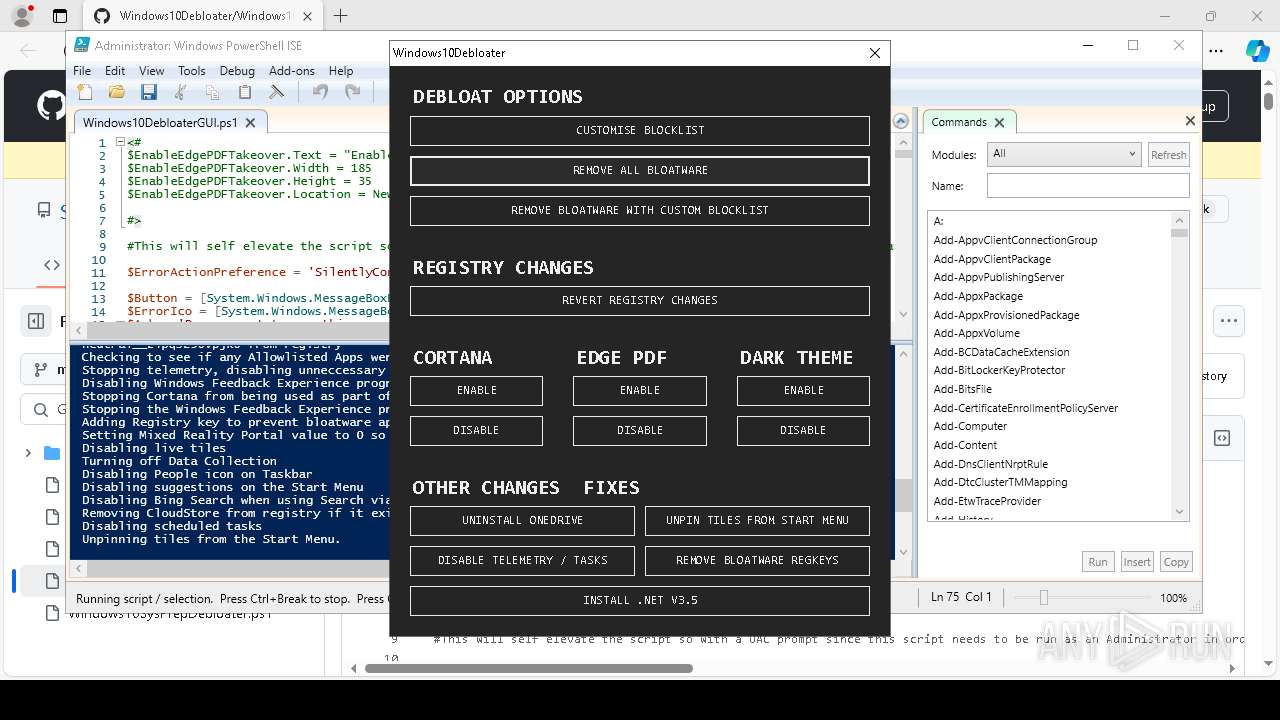Close the Commands add-on tab
The image size is (1280, 720).
click(x=999, y=122)
